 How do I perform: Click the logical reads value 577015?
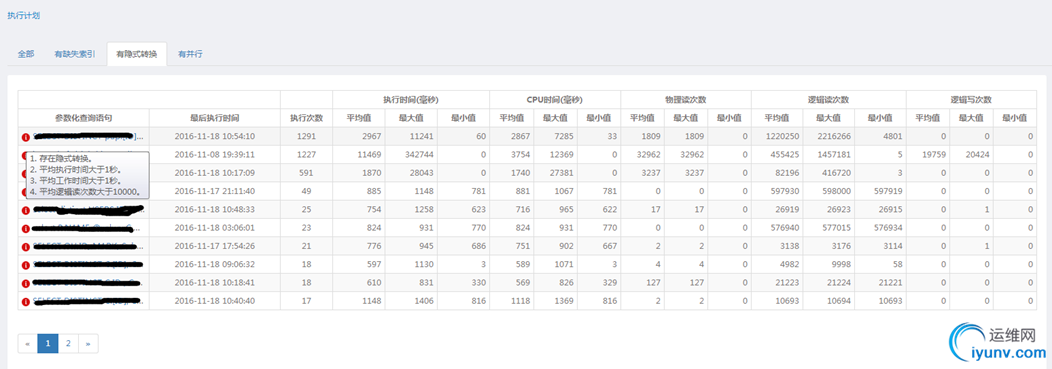coord(836,228)
